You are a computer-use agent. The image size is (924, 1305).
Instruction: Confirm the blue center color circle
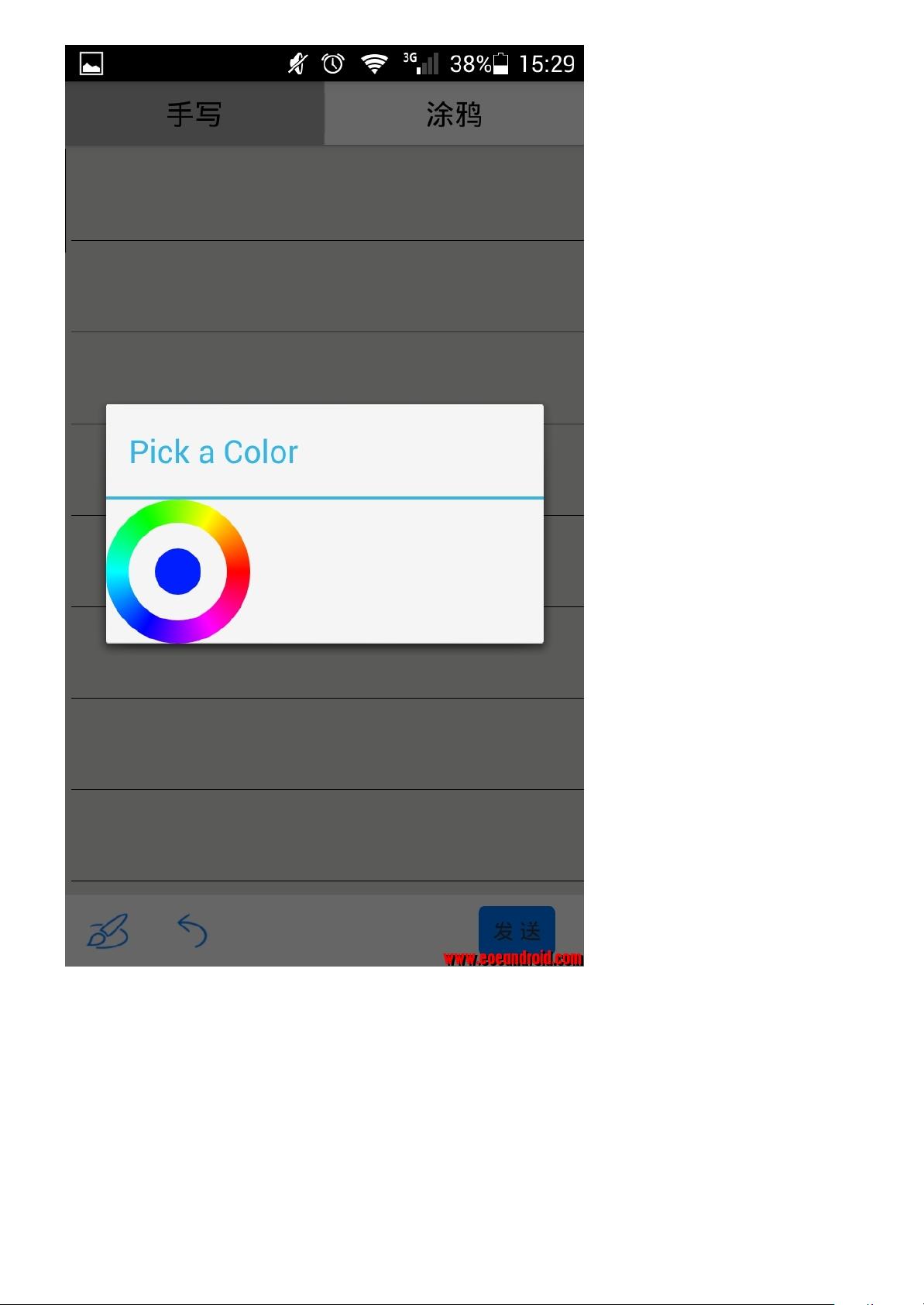[x=178, y=572]
